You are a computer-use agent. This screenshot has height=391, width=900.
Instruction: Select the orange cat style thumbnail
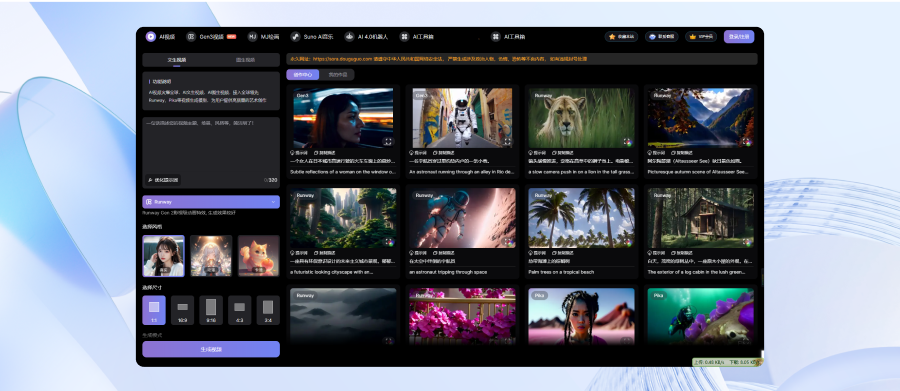point(259,255)
